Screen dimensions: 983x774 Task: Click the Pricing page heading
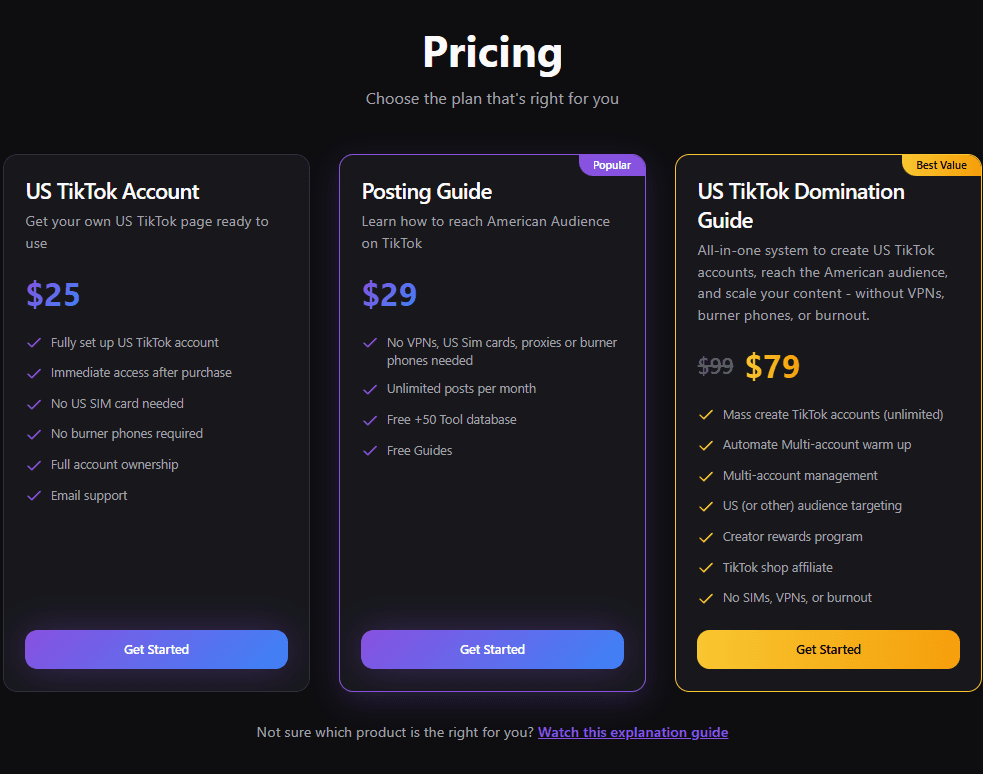click(x=492, y=52)
